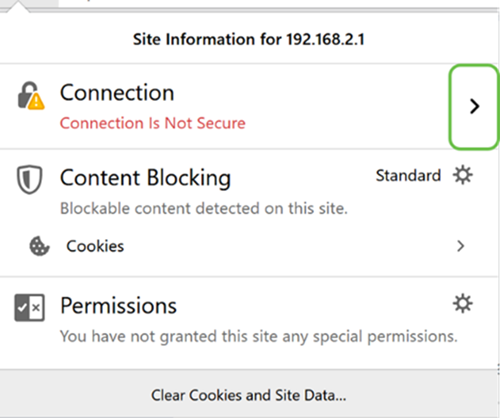The image size is (500, 418).
Task: Click the Standard blocking level label
Action: [x=408, y=175]
